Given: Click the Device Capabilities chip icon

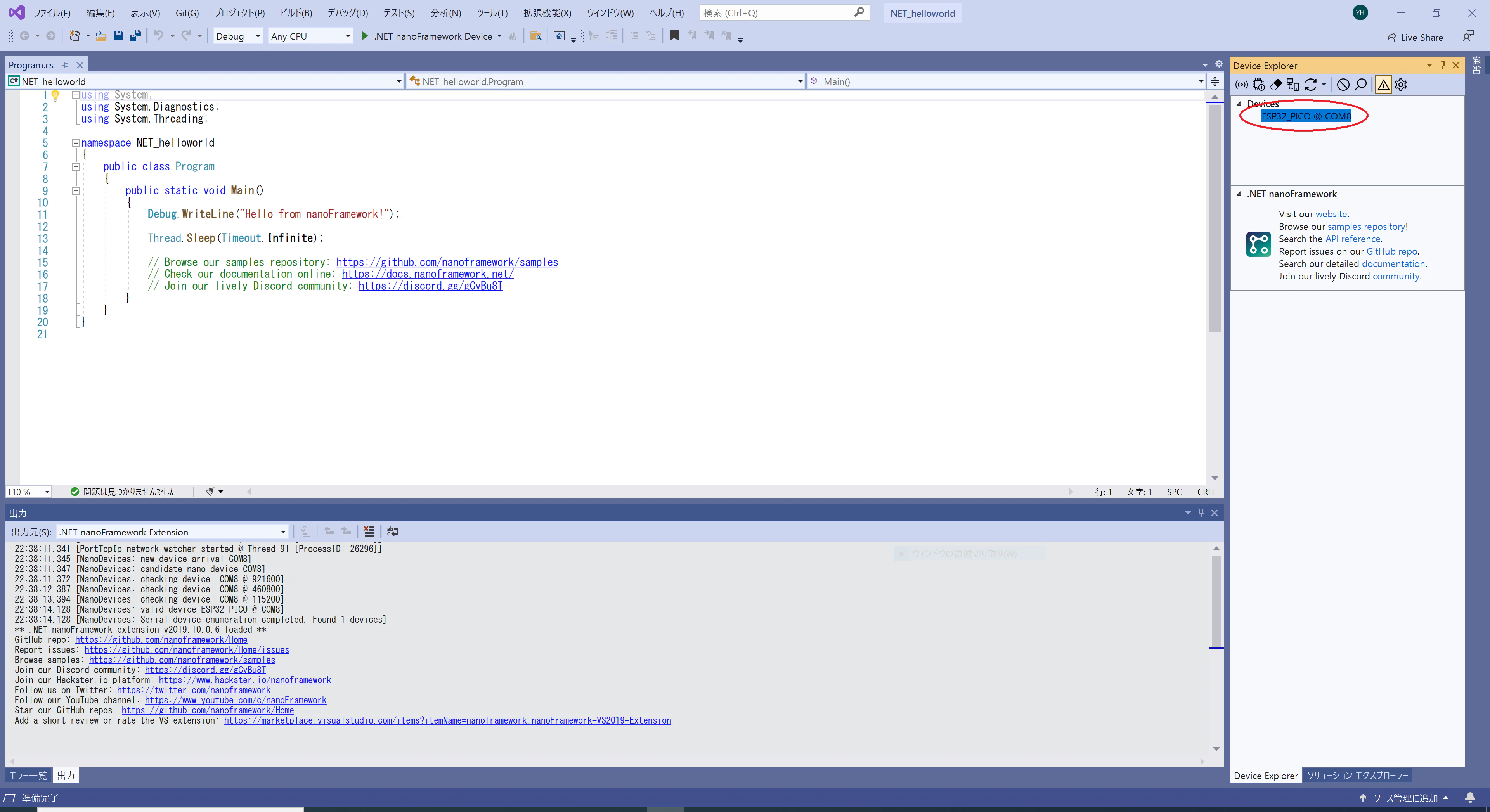Looking at the screenshot, I should pos(1259,85).
